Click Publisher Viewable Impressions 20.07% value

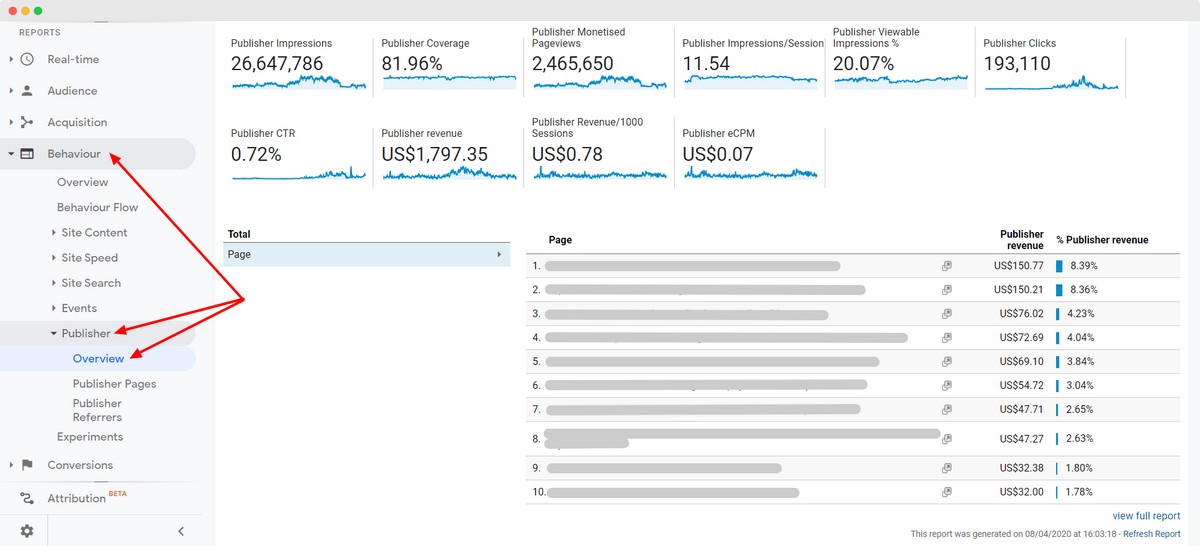click(865, 64)
